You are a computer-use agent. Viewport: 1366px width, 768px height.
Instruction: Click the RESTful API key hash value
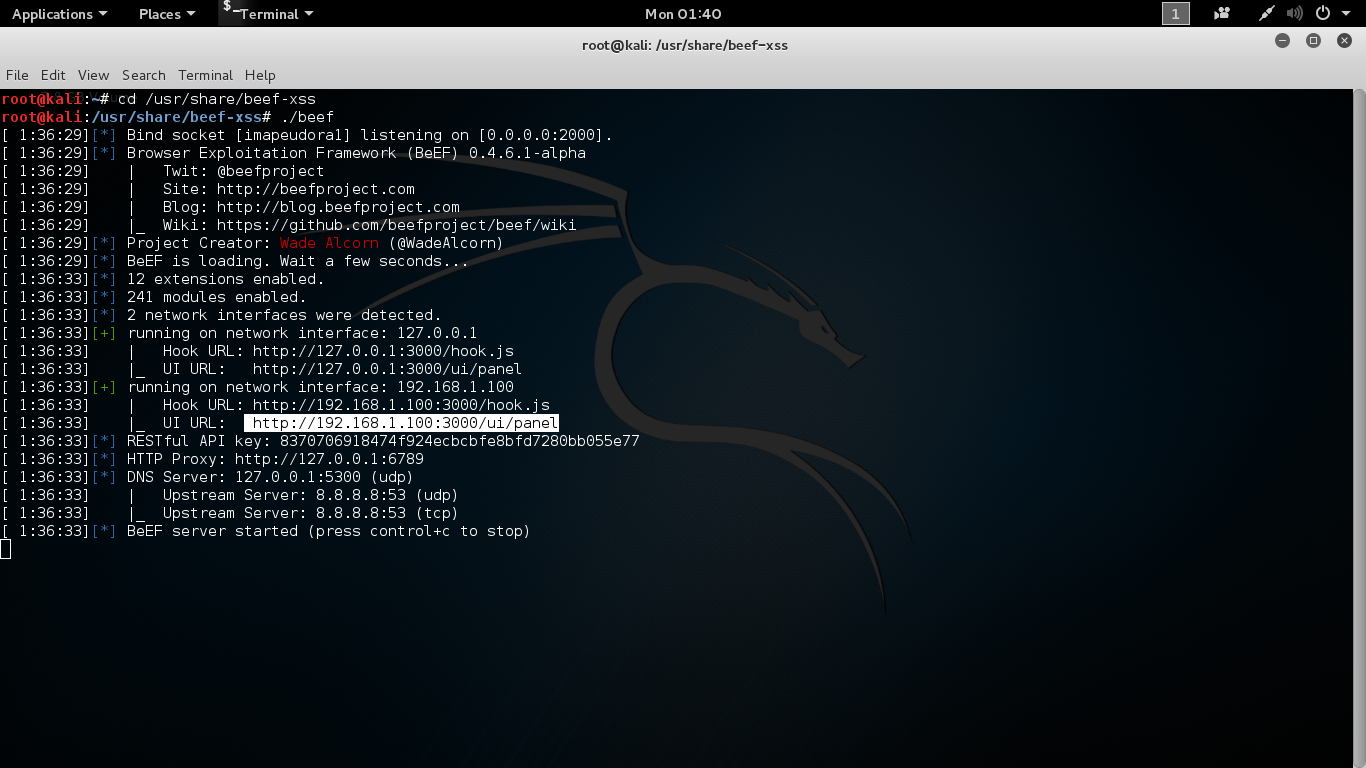[x=460, y=441]
